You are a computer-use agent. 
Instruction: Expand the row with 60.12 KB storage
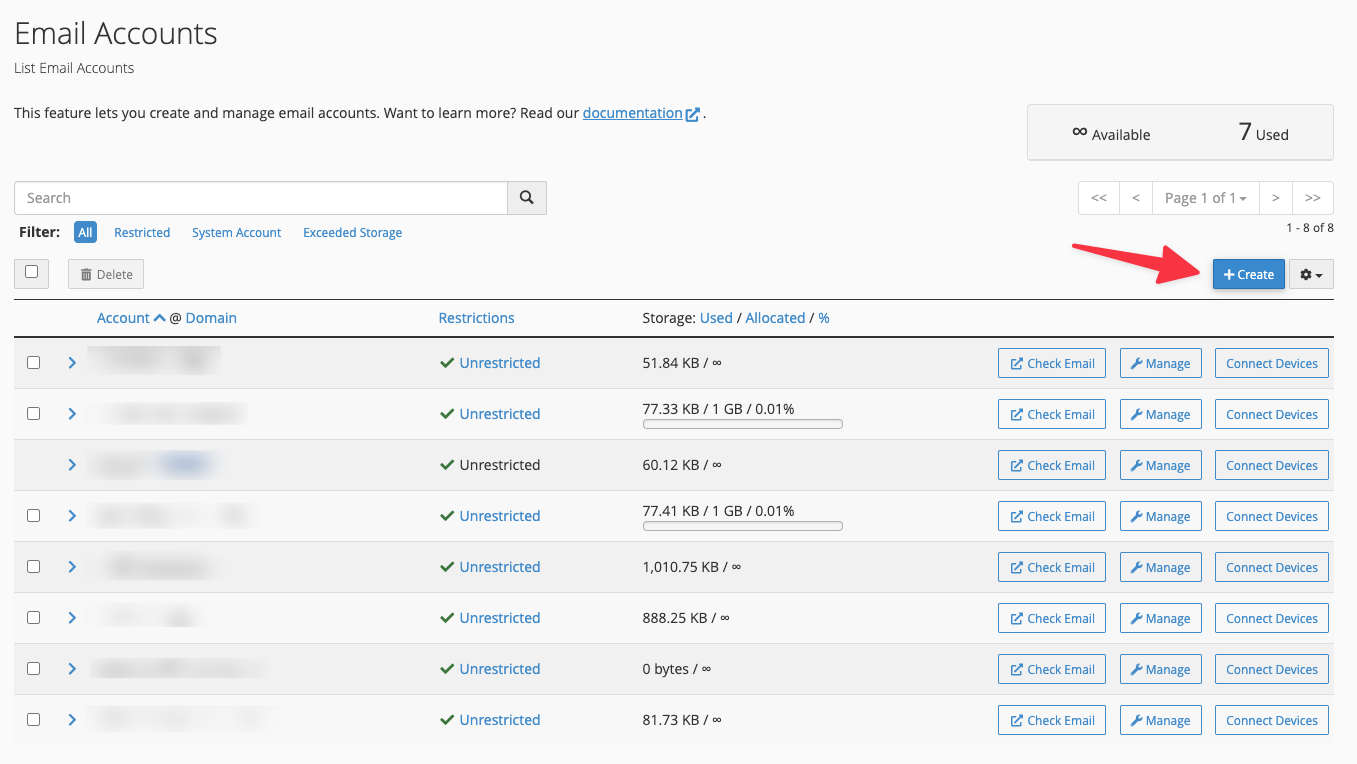(72, 465)
